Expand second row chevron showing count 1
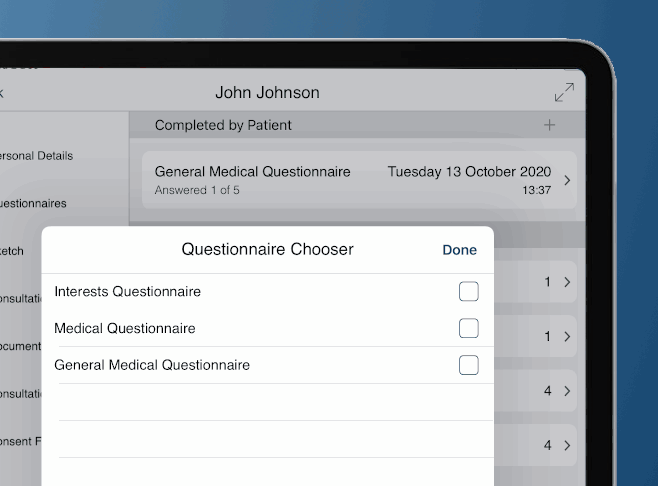 [x=567, y=337]
